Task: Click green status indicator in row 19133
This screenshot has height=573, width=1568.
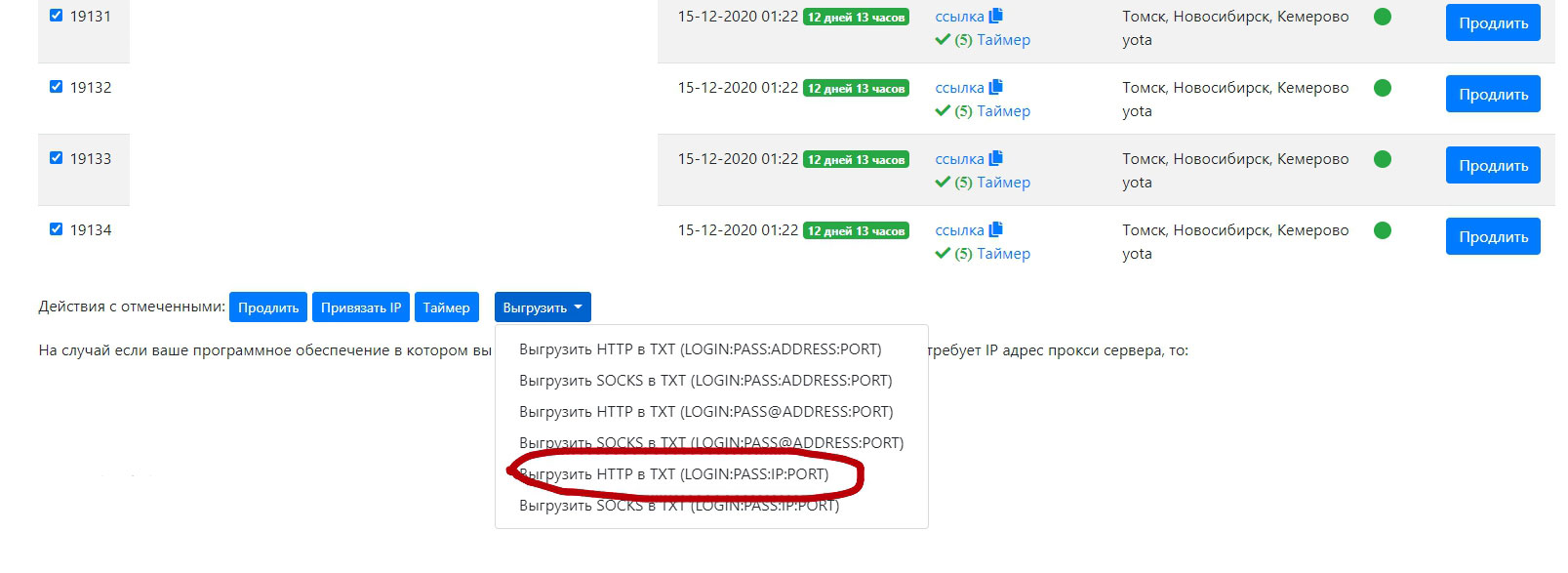Action: (1382, 159)
